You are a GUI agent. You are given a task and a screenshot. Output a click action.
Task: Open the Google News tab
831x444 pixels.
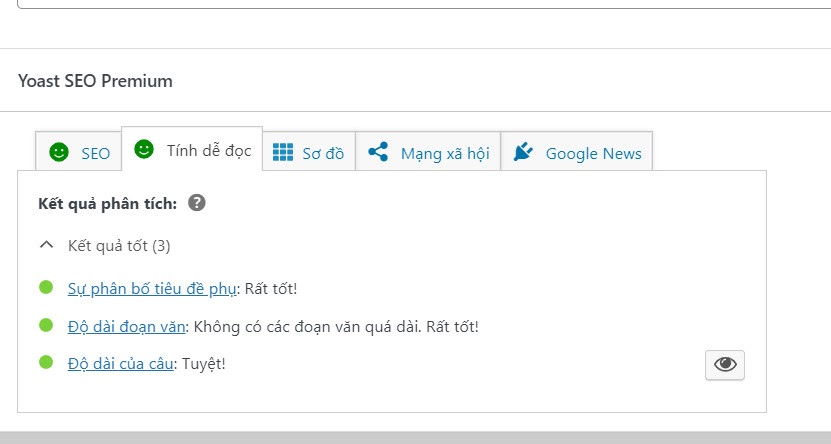pos(577,152)
